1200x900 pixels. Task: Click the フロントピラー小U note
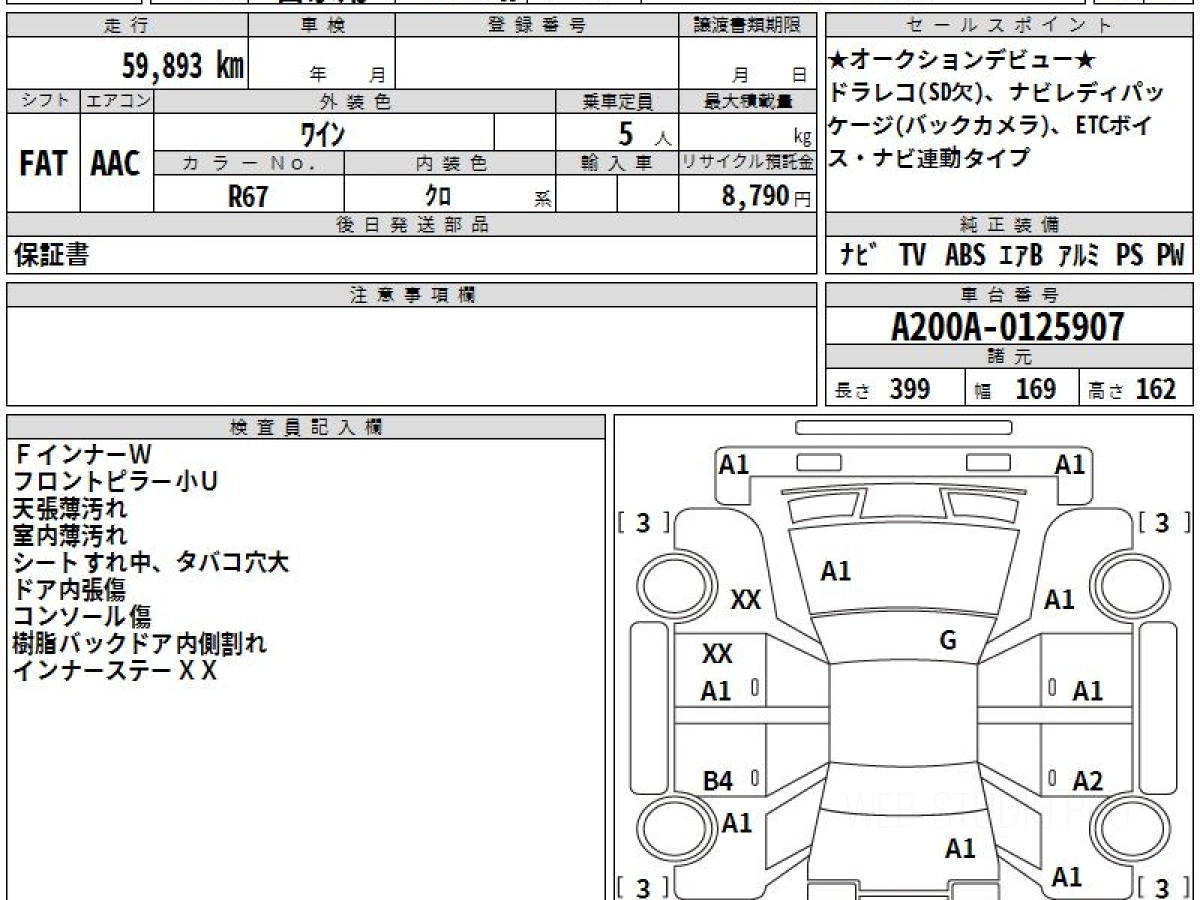(x=115, y=482)
